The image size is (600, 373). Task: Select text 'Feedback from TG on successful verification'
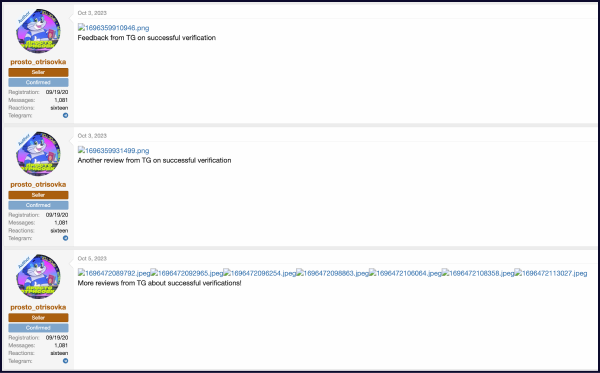click(147, 38)
